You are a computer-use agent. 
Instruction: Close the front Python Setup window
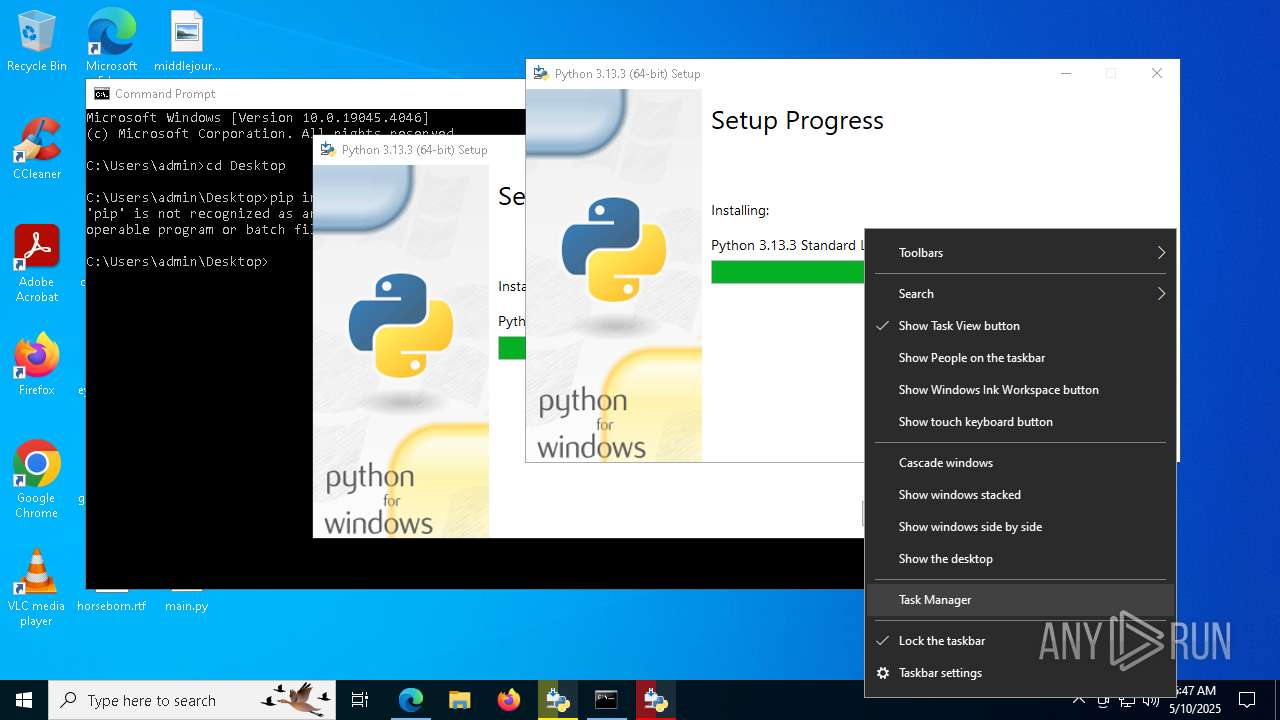pyautogui.click(x=1157, y=73)
